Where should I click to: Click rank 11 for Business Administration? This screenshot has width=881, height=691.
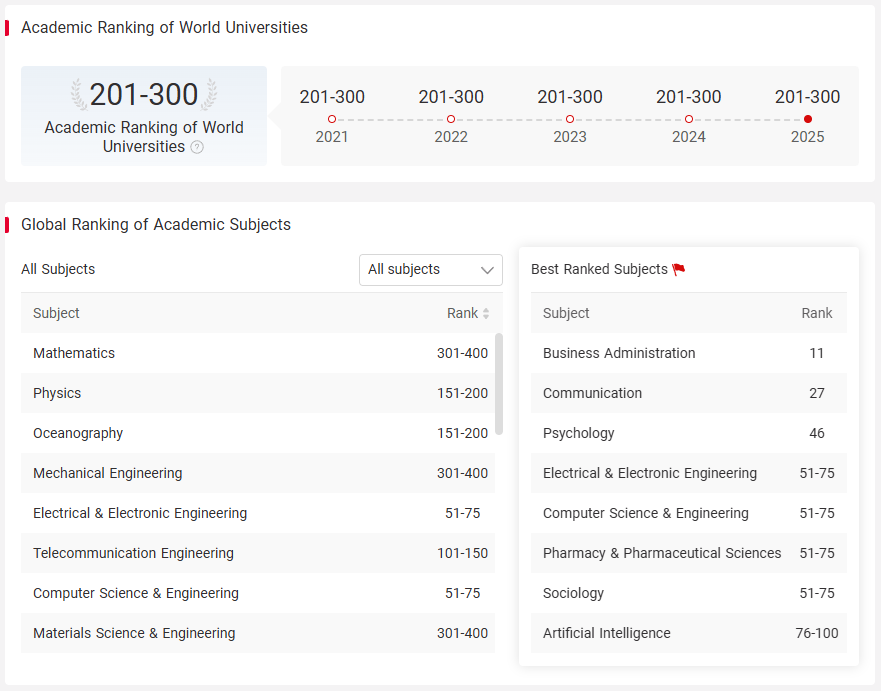[816, 353]
